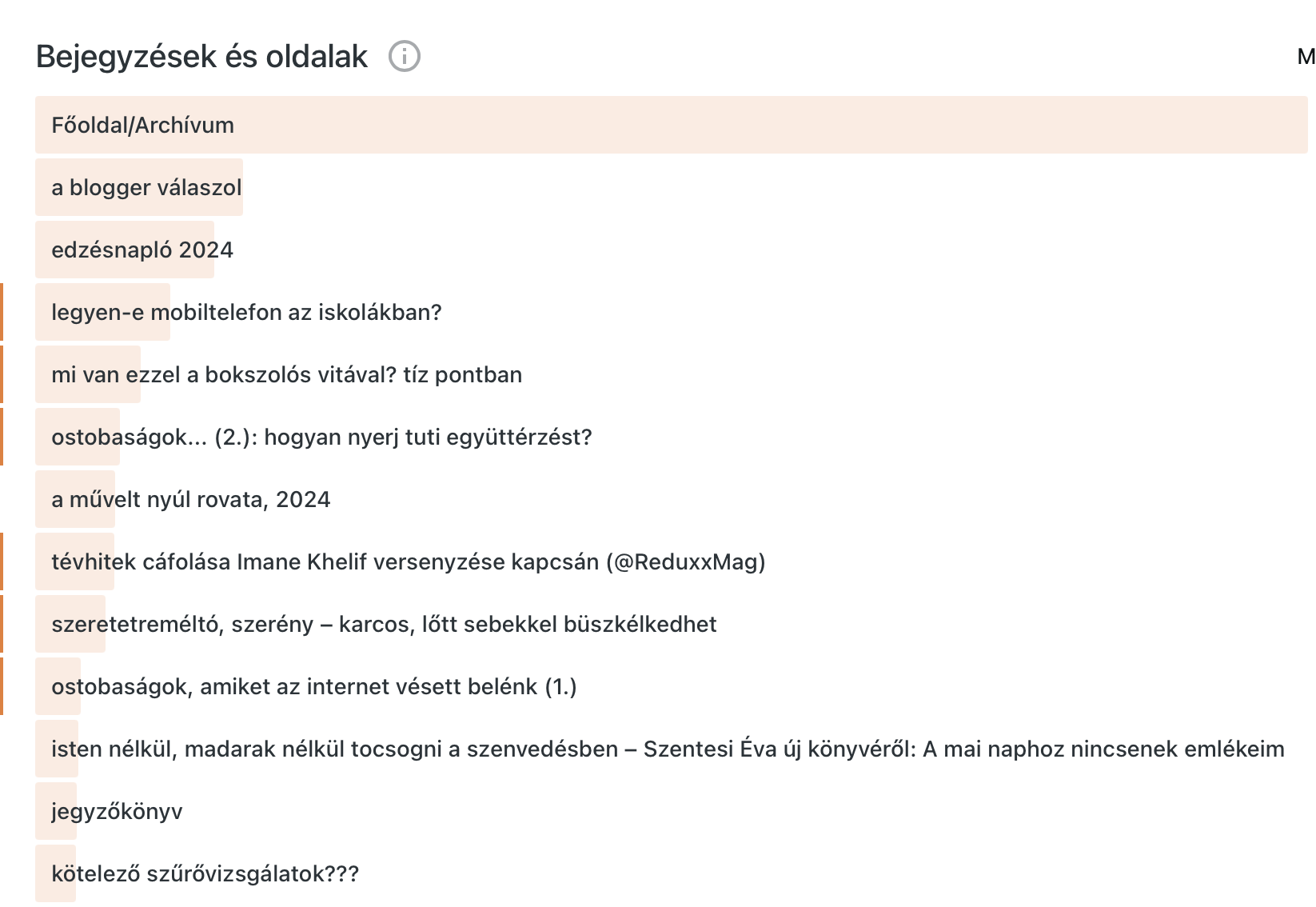Select 'ostobaságok, amiket az internet vésett belénk (1.)'
This screenshot has height=907, width=1316.
point(314,687)
